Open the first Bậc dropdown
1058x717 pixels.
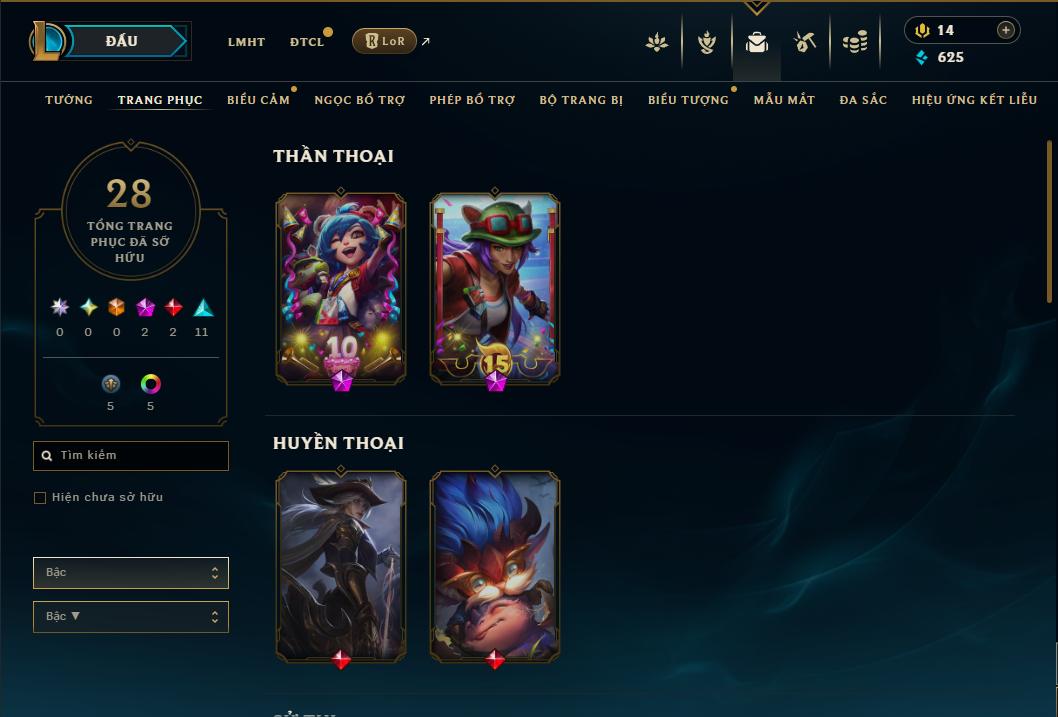(x=131, y=573)
